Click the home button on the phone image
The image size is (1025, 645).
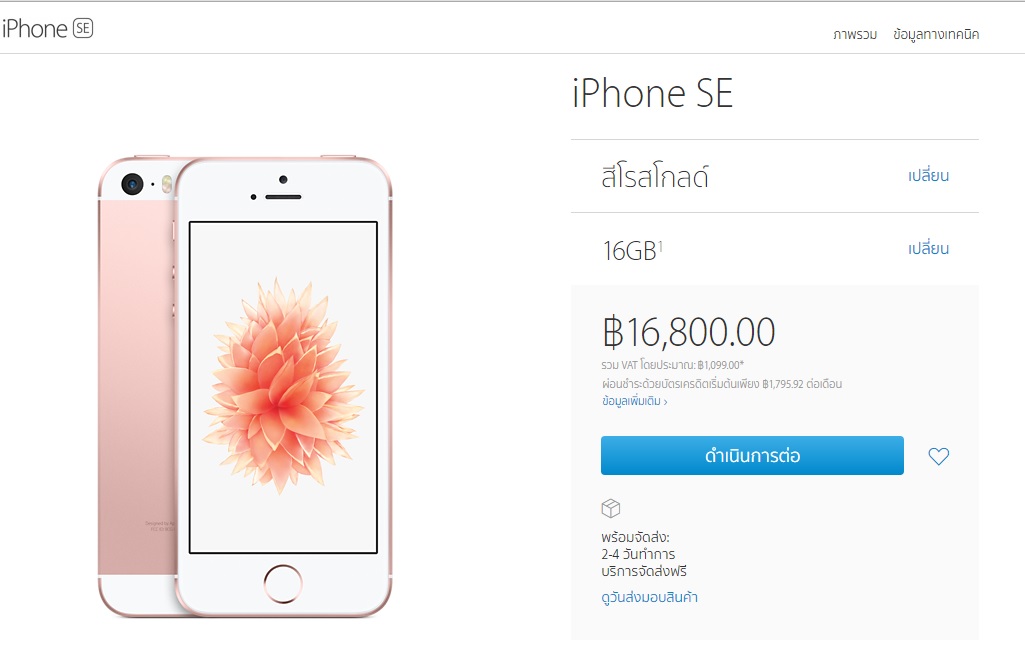click(283, 584)
